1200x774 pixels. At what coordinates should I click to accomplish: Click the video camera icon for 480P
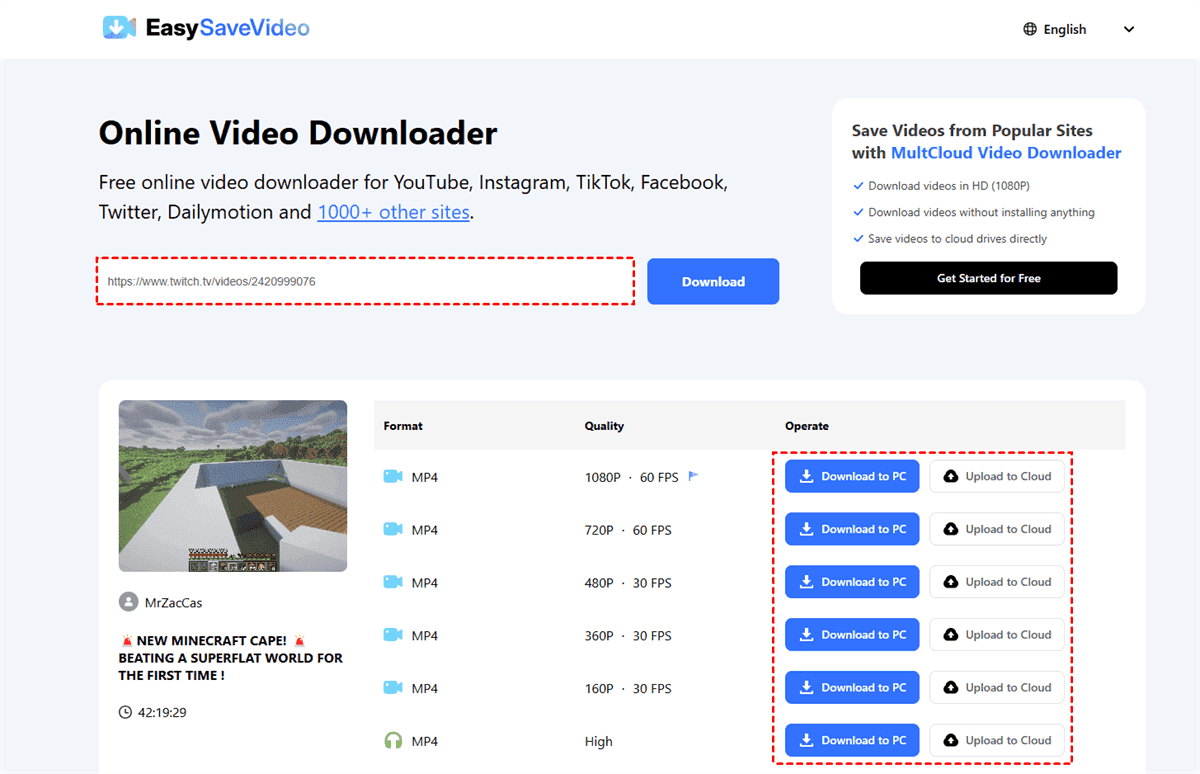[x=393, y=583]
